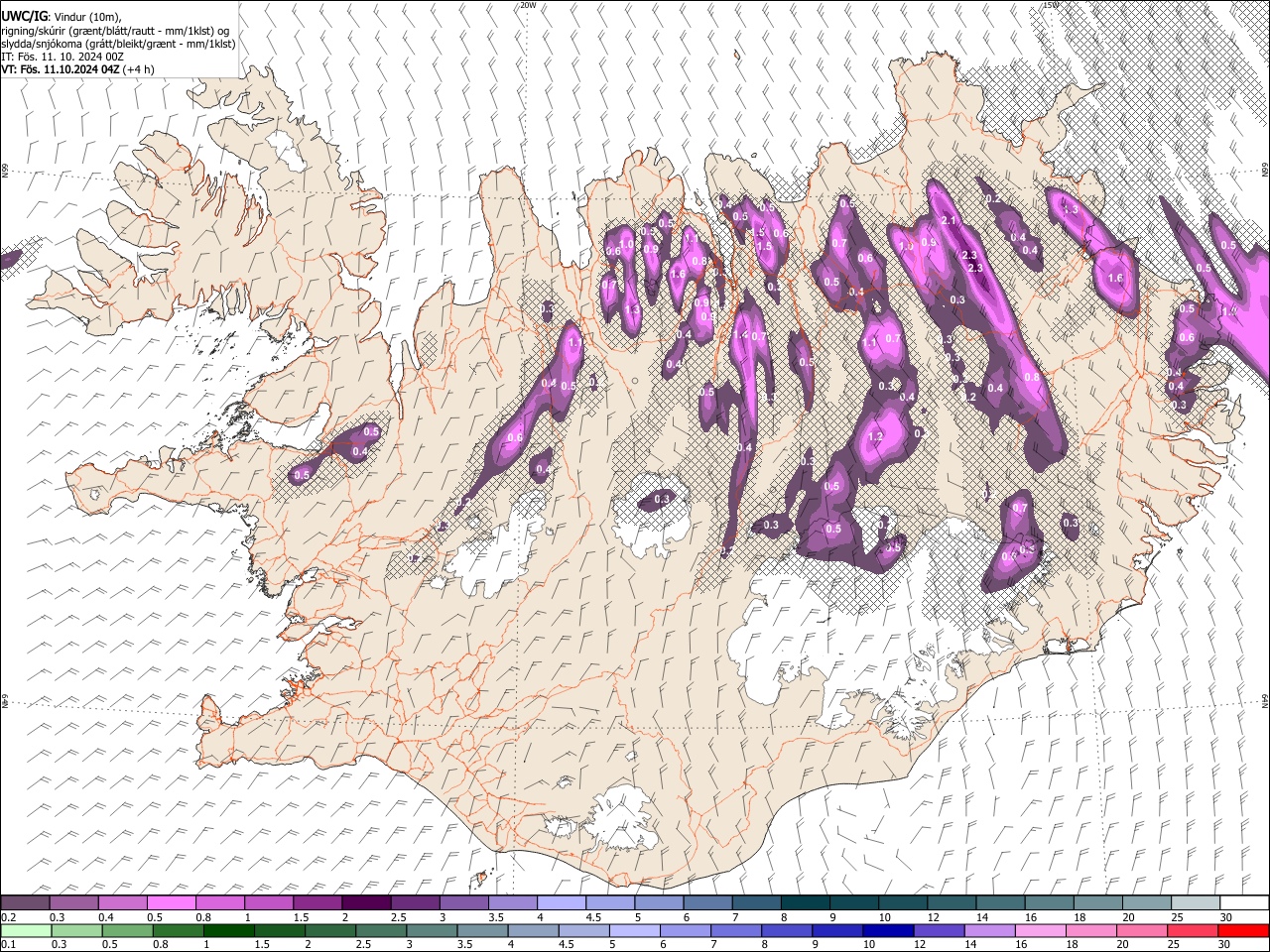Click the '20W' longitude label
1270x952 pixels.
tap(528, 5)
